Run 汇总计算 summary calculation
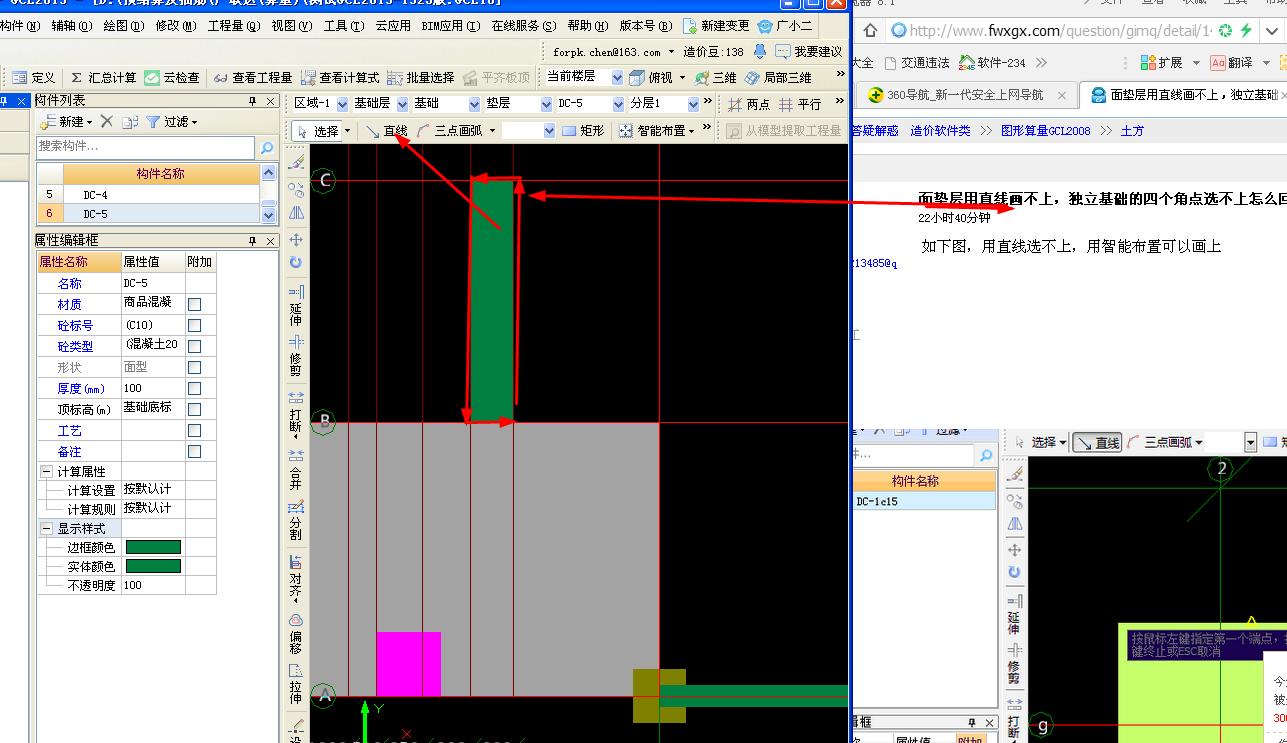The width and height of the screenshot is (1287, 743). pos(103,77)
